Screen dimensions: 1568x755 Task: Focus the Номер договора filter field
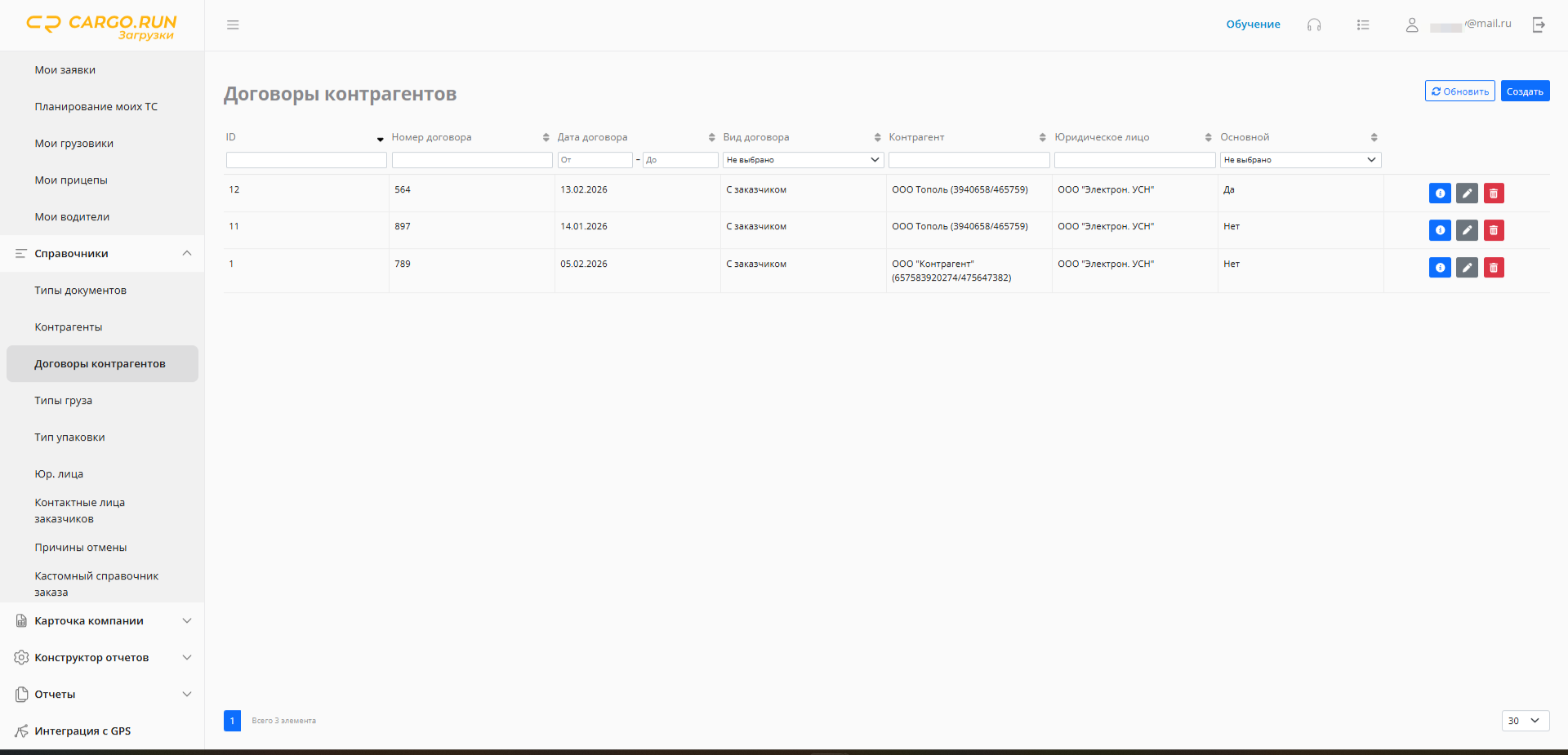point(472,160)
